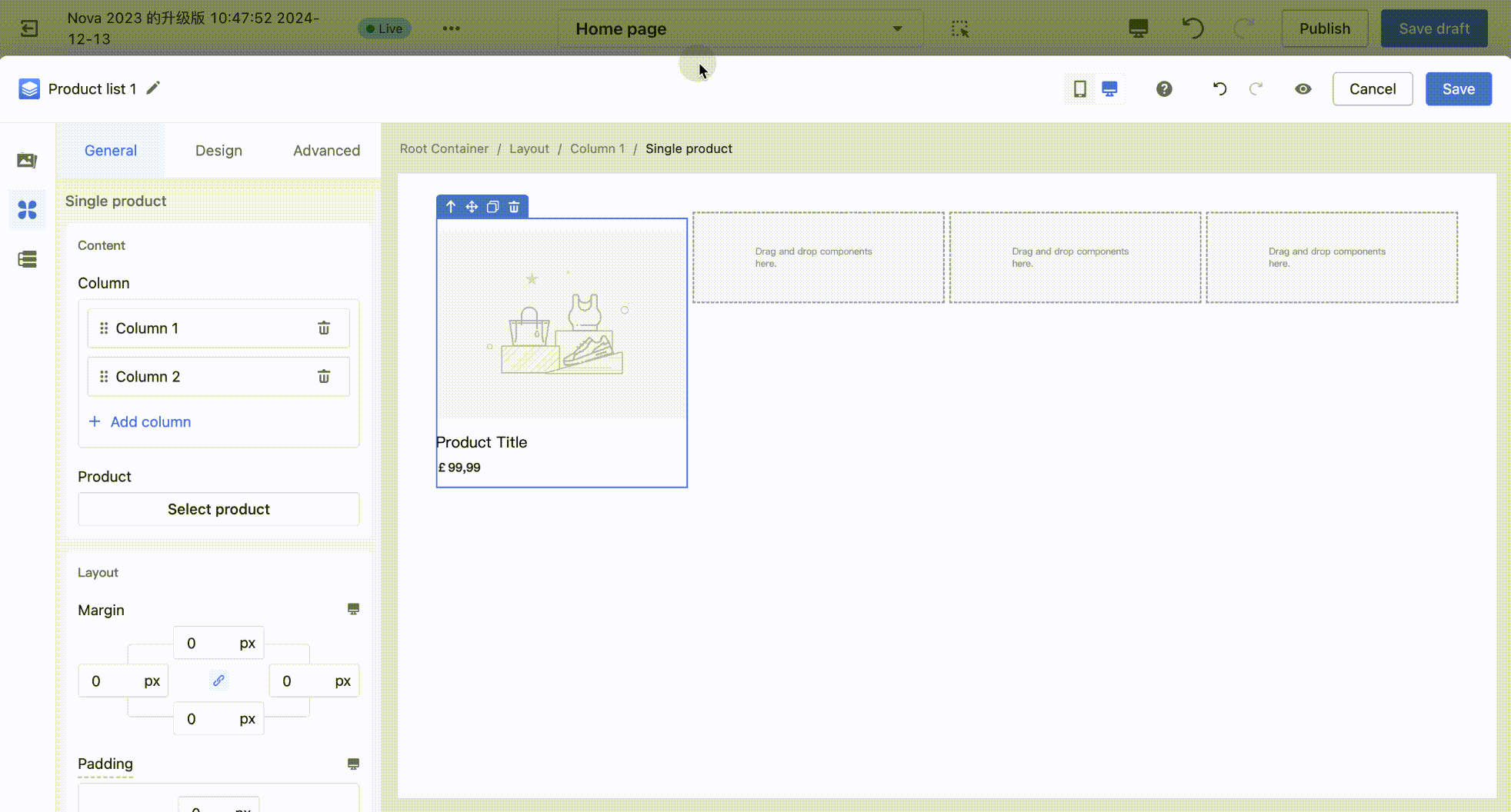This screenshot has width=1511, height=812.
Task: Select the parent element using the up arrow icon
Action: pyautogui.click(x=451, y=207)
